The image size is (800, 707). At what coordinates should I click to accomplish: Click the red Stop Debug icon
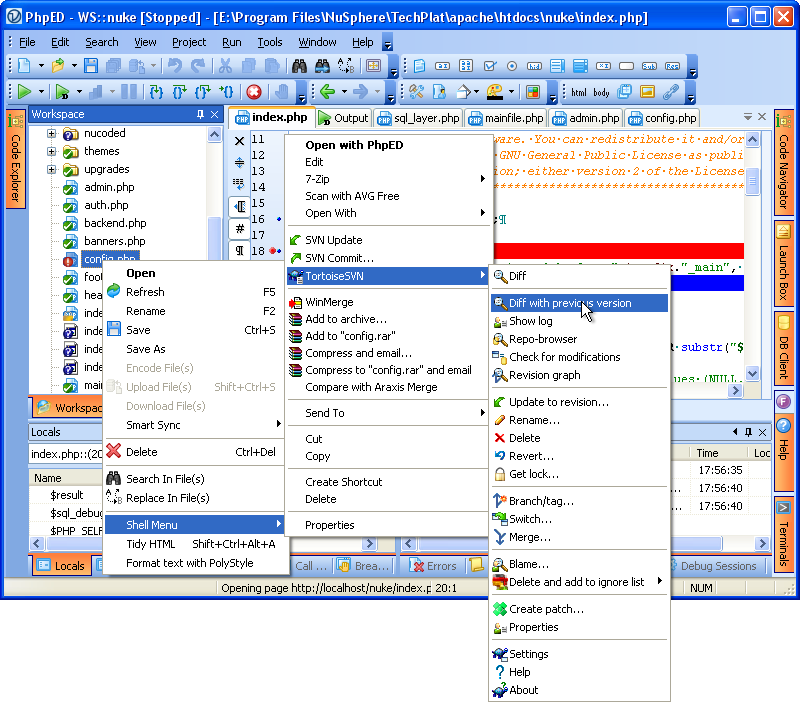click(x=254, y=92)
